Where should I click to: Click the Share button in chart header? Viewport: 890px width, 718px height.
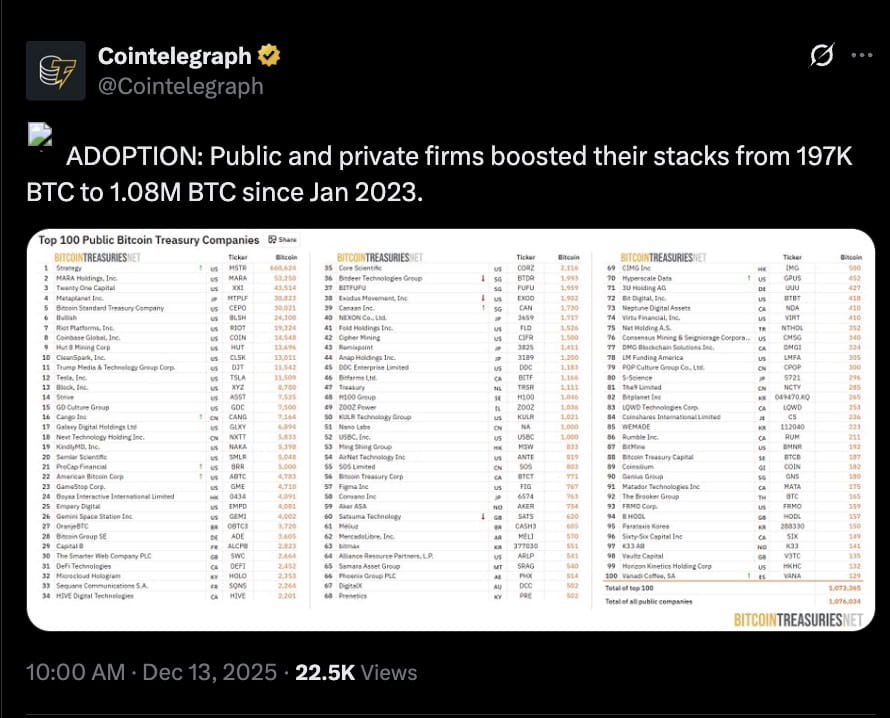[x=283, y=240]
